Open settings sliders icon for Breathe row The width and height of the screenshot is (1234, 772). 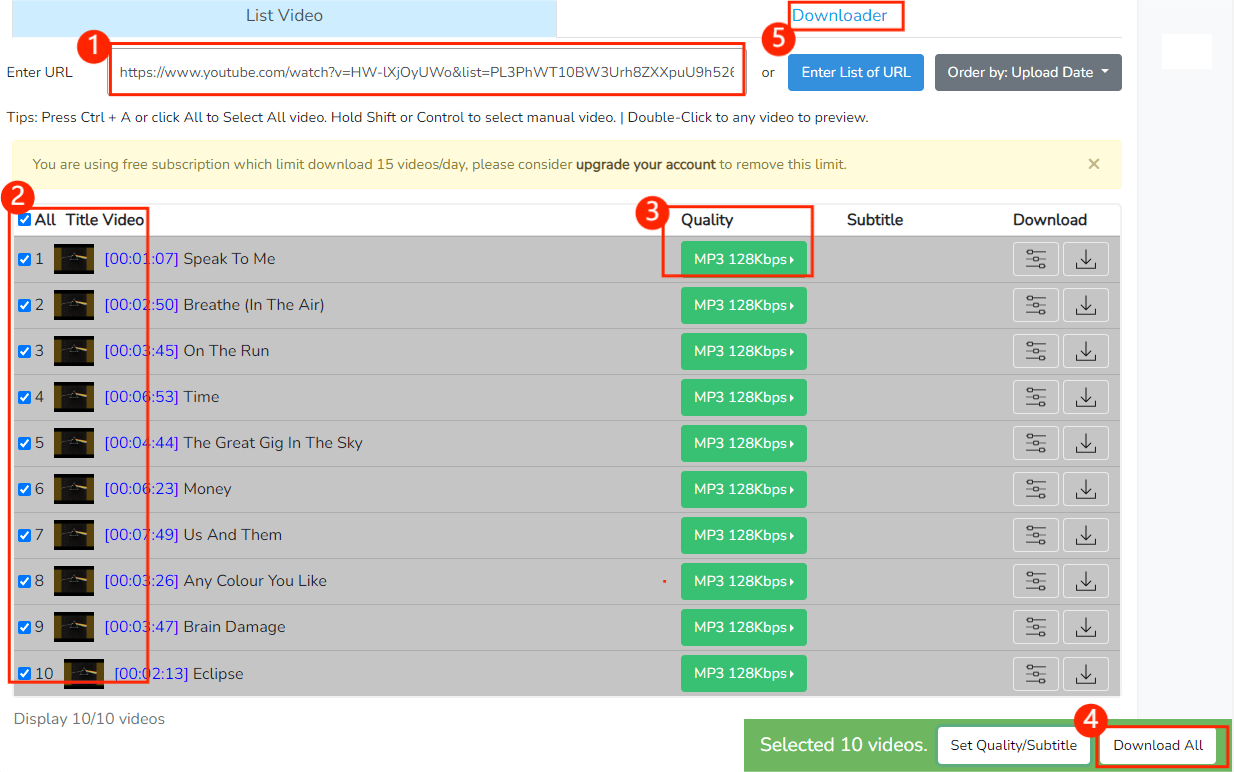pyautogui.click(x=1036, y=305)
